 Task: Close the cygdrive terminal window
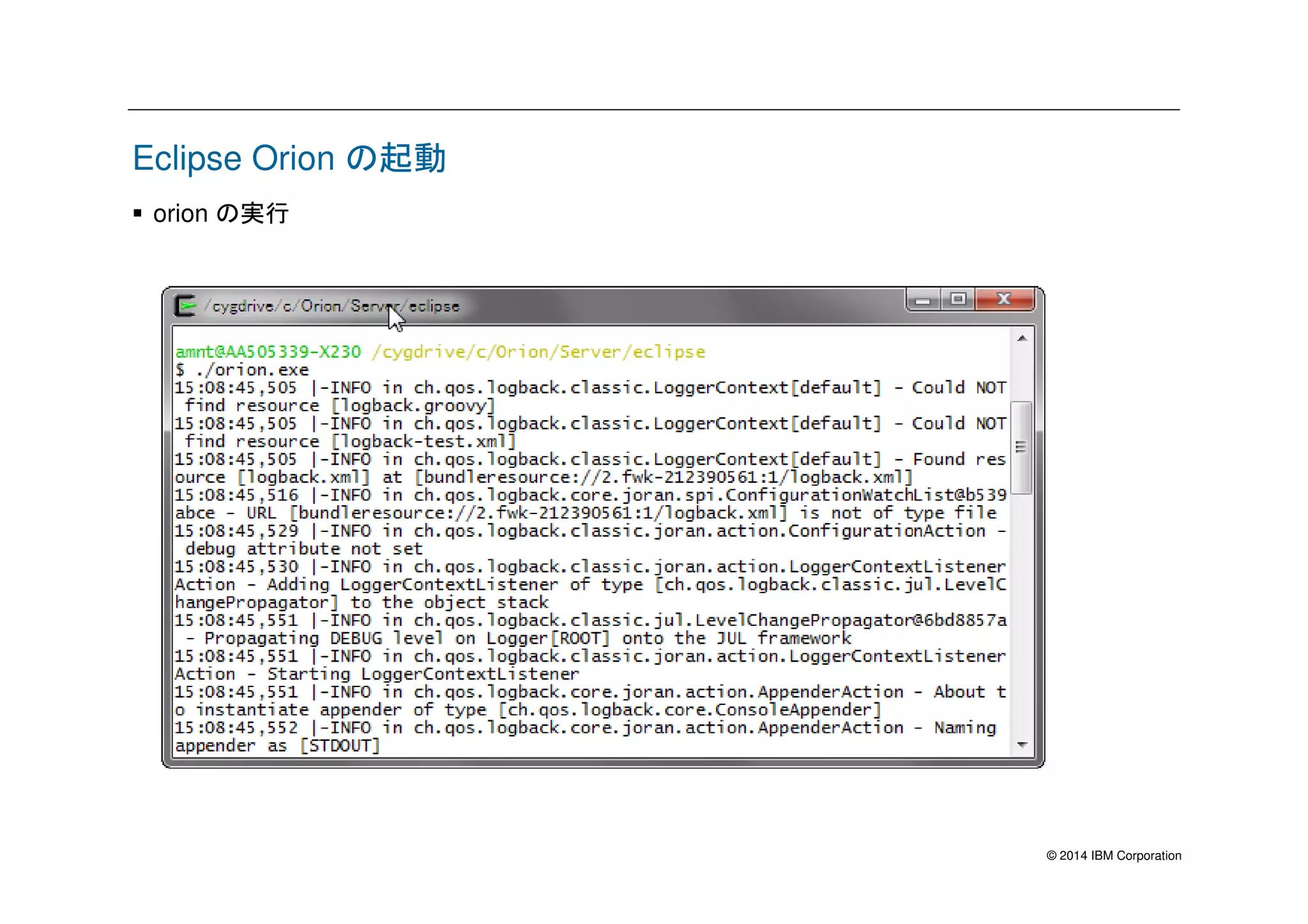[x=1005, y=299]
